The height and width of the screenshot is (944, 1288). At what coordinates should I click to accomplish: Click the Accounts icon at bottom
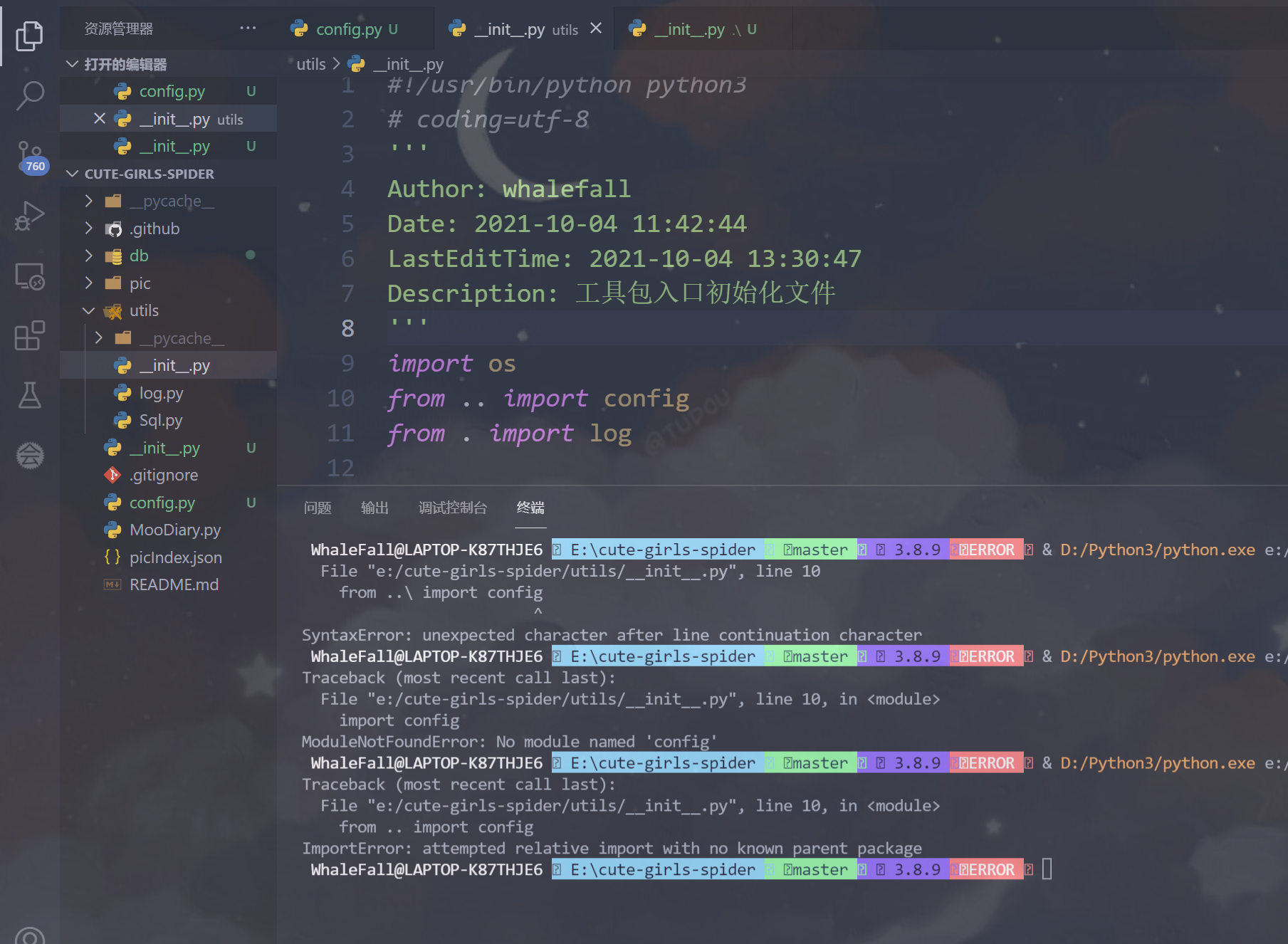(29, 934)
